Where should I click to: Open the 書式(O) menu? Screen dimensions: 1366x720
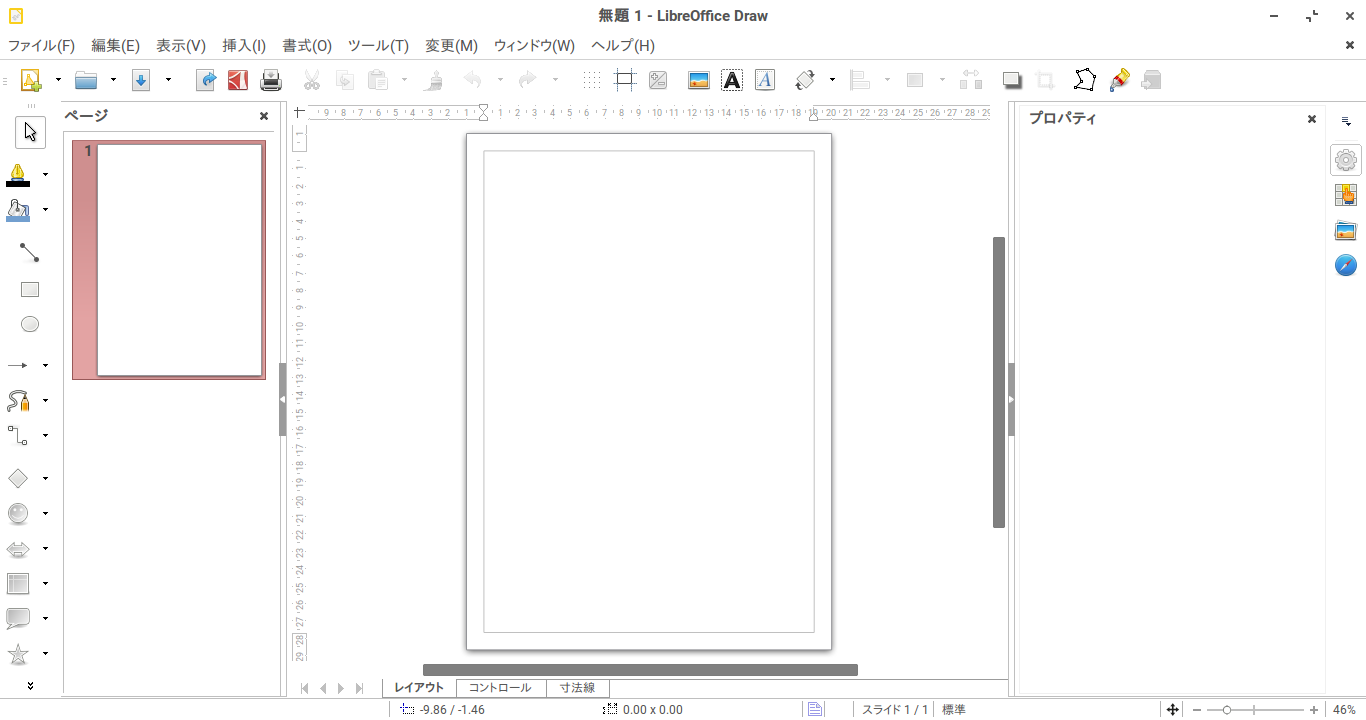[306, 46]
